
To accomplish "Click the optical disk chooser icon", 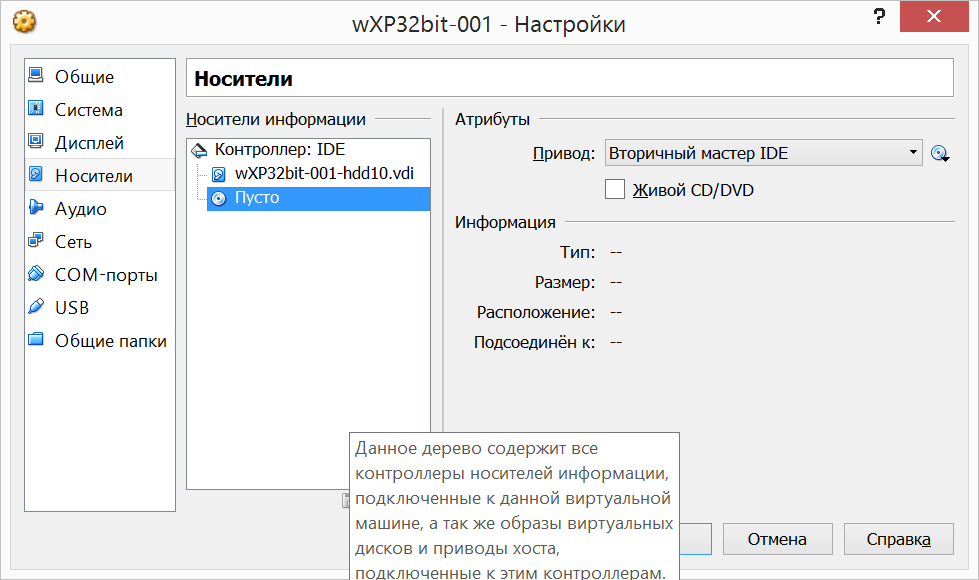I will [940, 153].
